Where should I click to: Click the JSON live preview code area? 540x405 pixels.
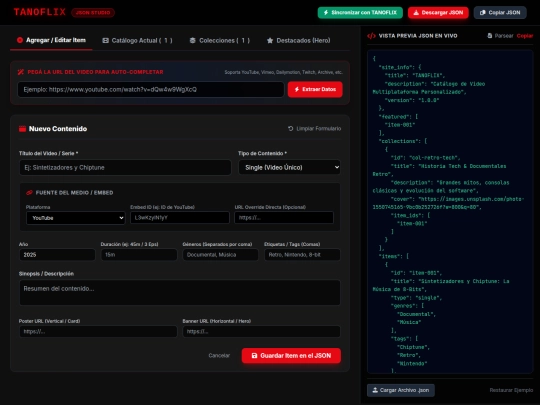pos(450,212)
